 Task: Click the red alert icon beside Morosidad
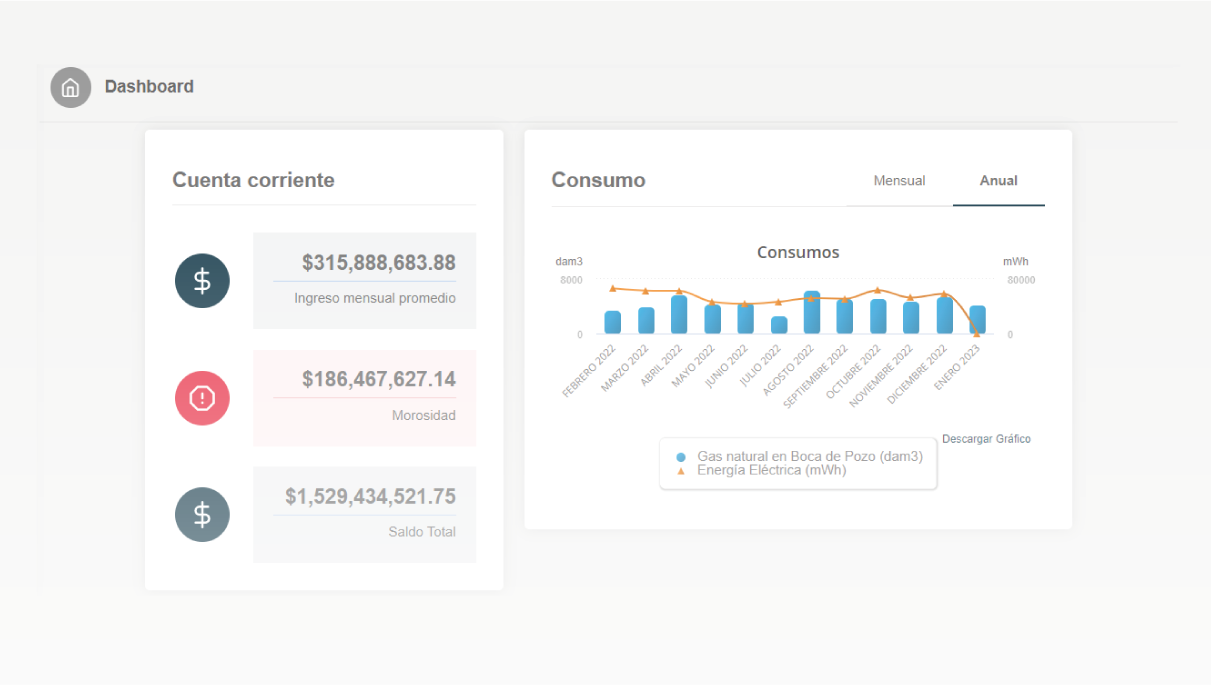202,398
